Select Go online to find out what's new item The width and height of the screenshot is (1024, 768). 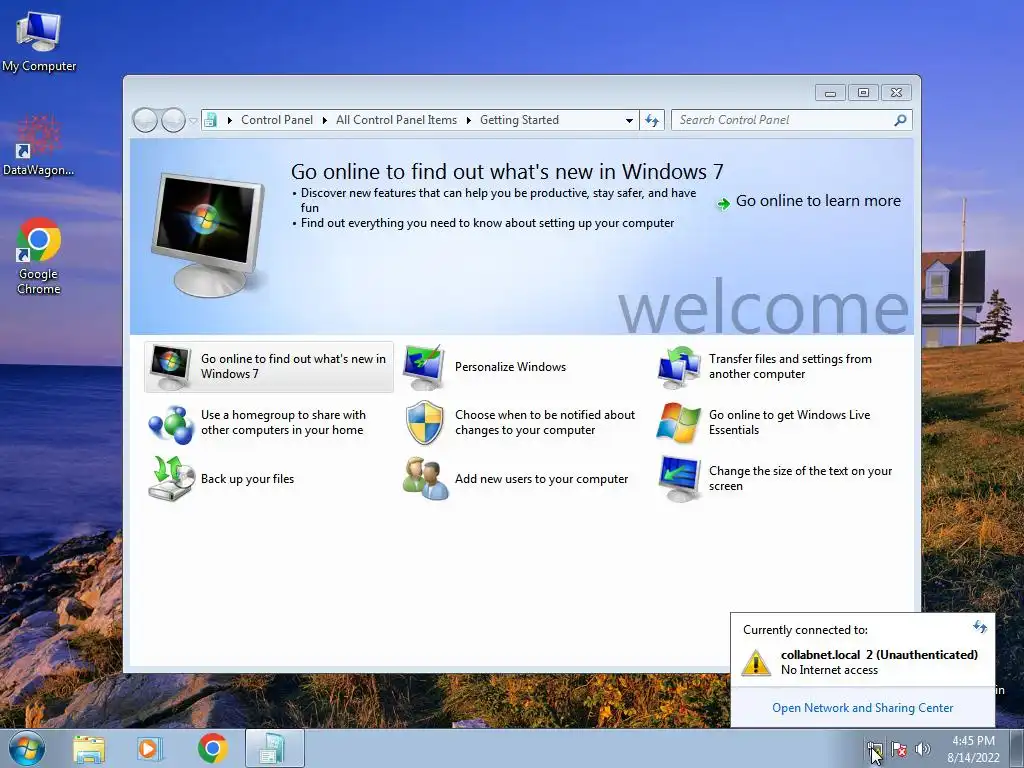point(269,366)
